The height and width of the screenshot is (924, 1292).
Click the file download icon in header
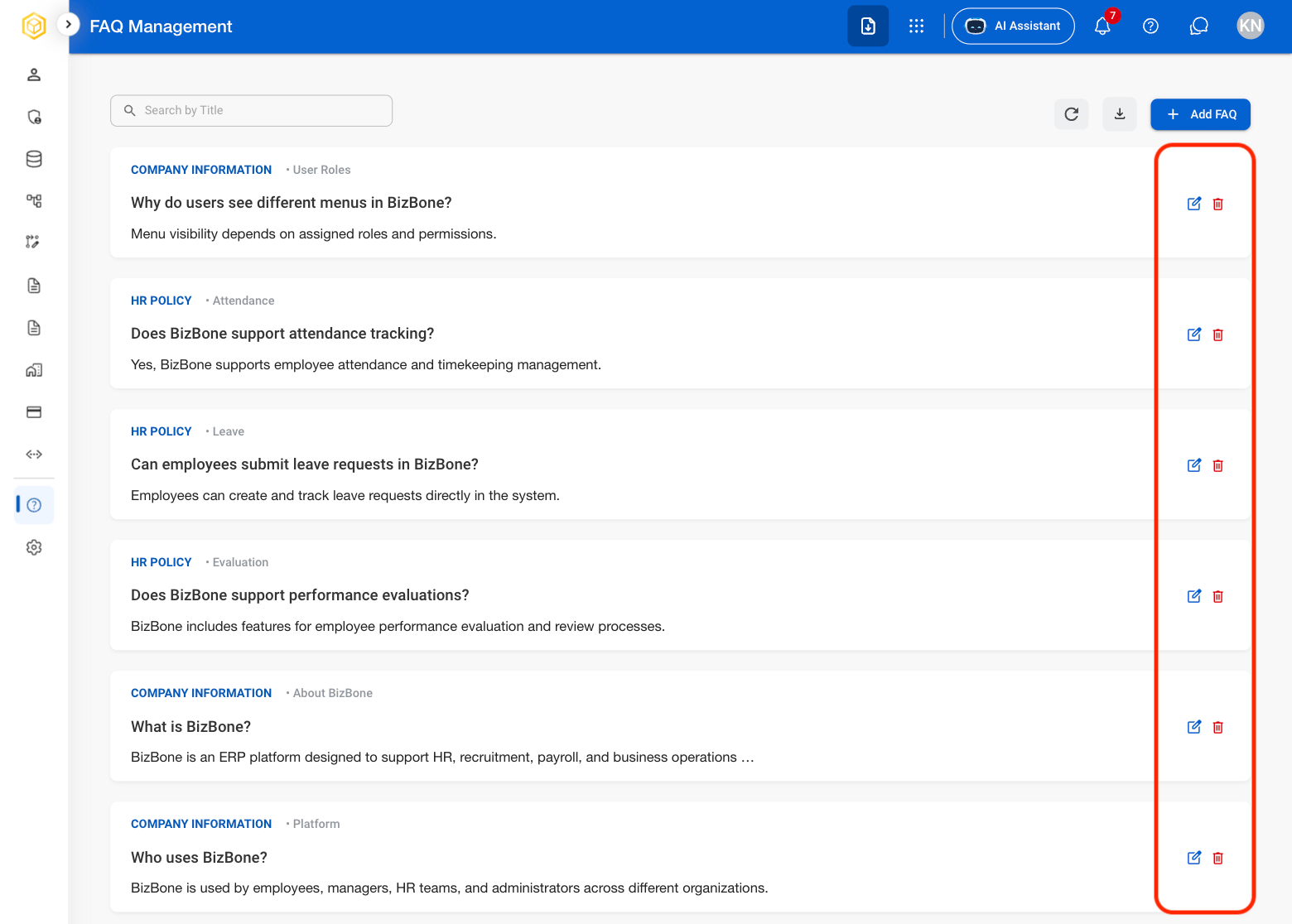(x=868, y=26)
